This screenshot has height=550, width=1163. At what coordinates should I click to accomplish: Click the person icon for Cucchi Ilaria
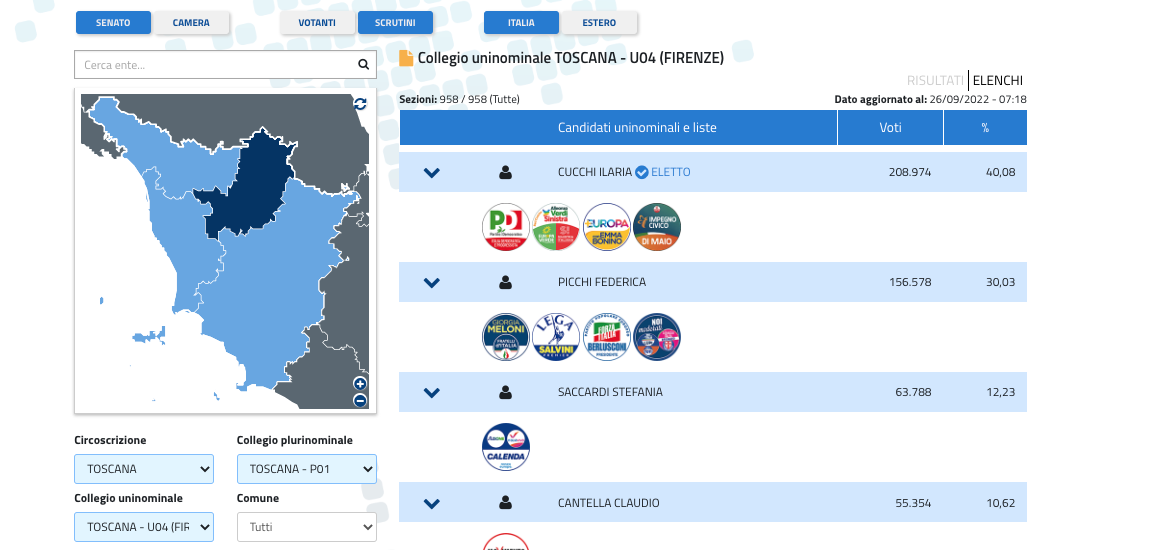pos(506,173)
